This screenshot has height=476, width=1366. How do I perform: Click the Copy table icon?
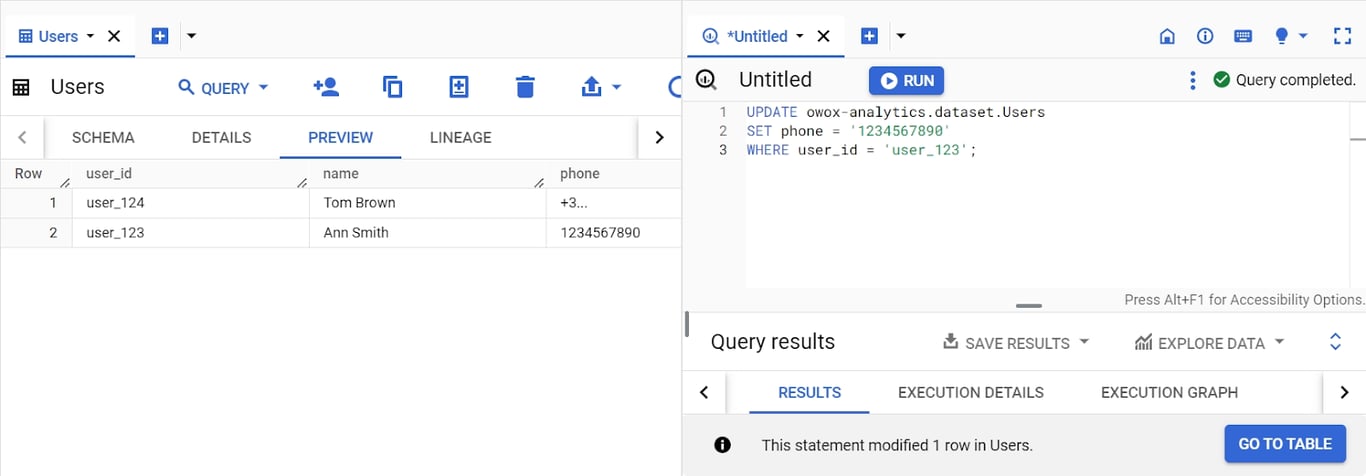(393, 87)
